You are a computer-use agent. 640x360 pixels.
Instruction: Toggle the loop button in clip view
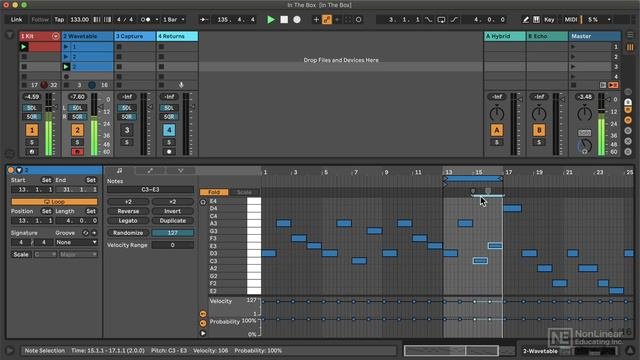tap(54, 202)
